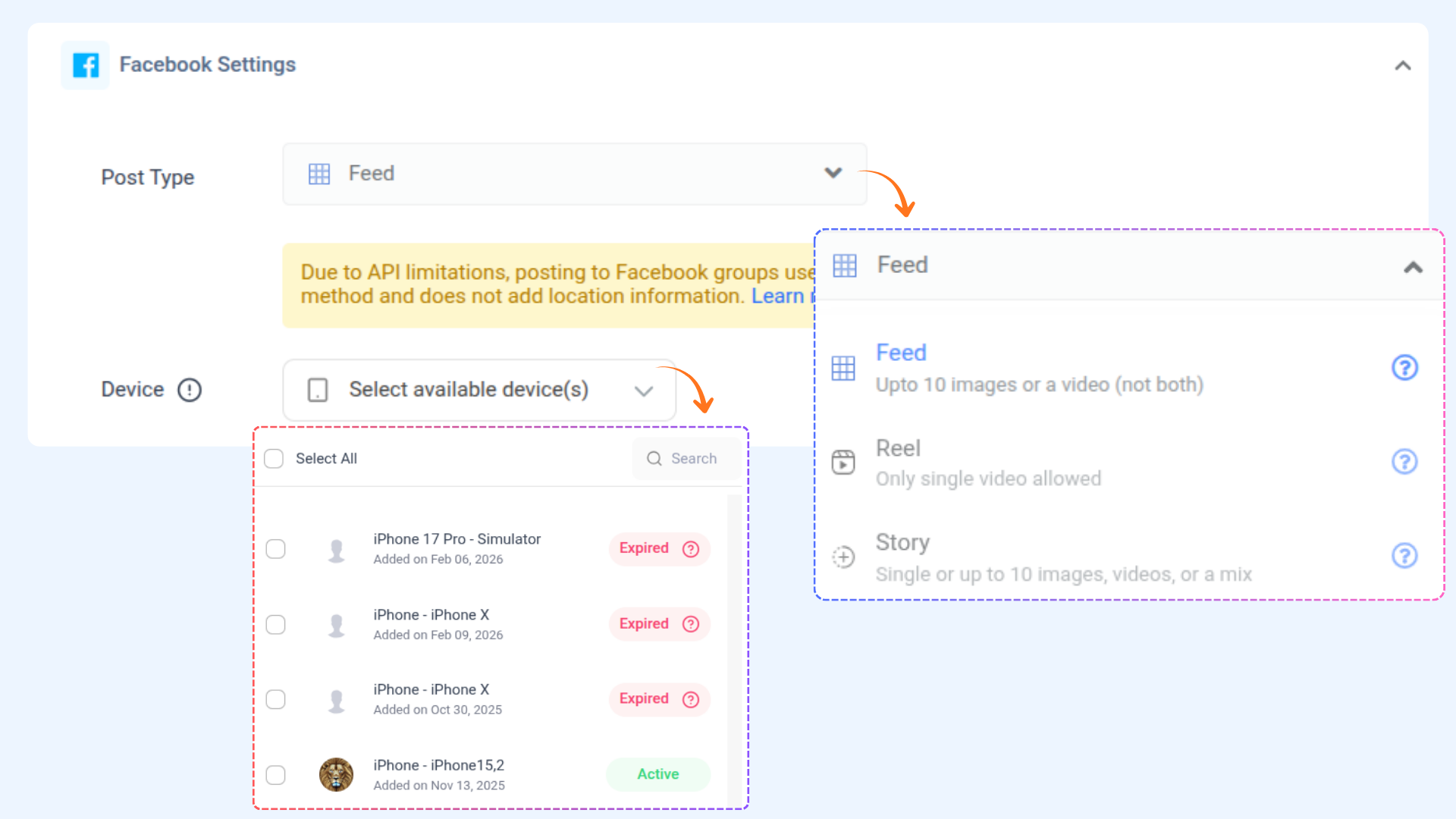Click the Story plus-circle icon

pyautogui.click(x=843, y=557)
